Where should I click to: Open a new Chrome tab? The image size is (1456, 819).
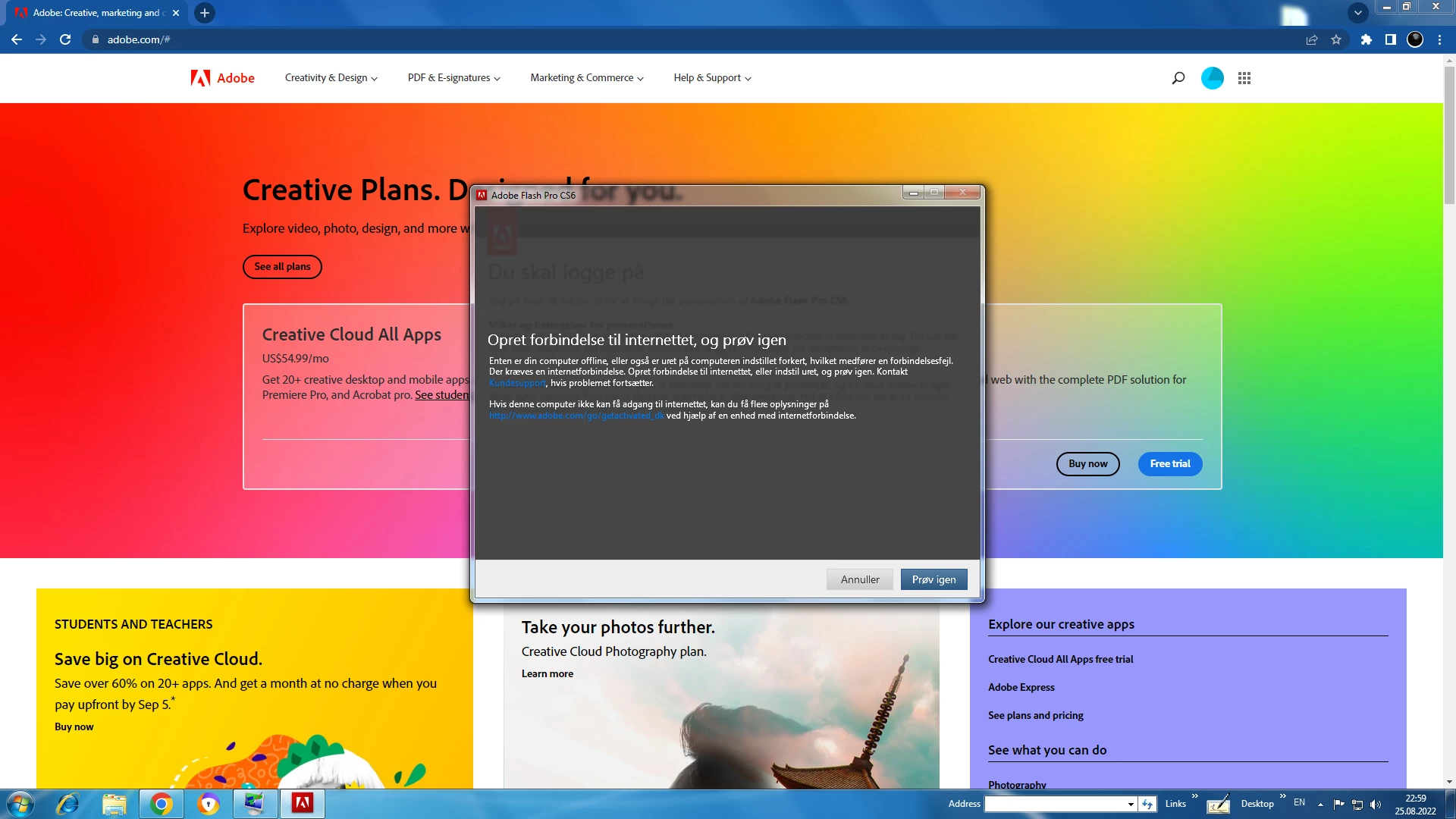204,13
